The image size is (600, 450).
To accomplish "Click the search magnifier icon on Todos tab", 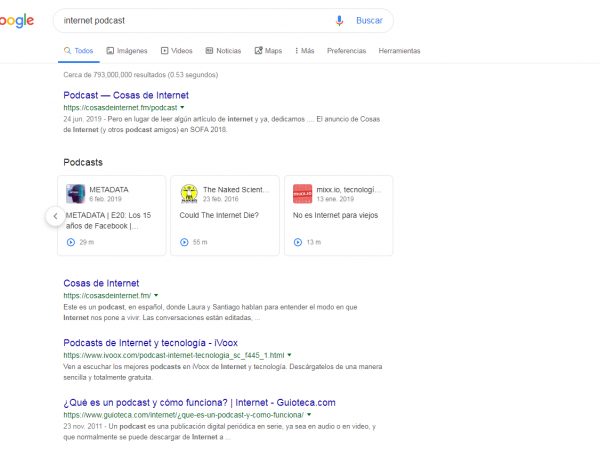I will coord(67,51).
